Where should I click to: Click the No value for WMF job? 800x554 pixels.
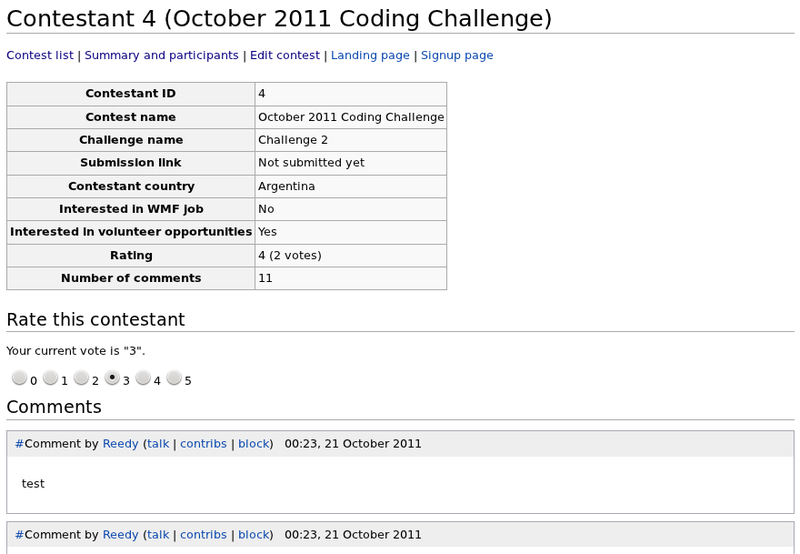click(351, 209)
